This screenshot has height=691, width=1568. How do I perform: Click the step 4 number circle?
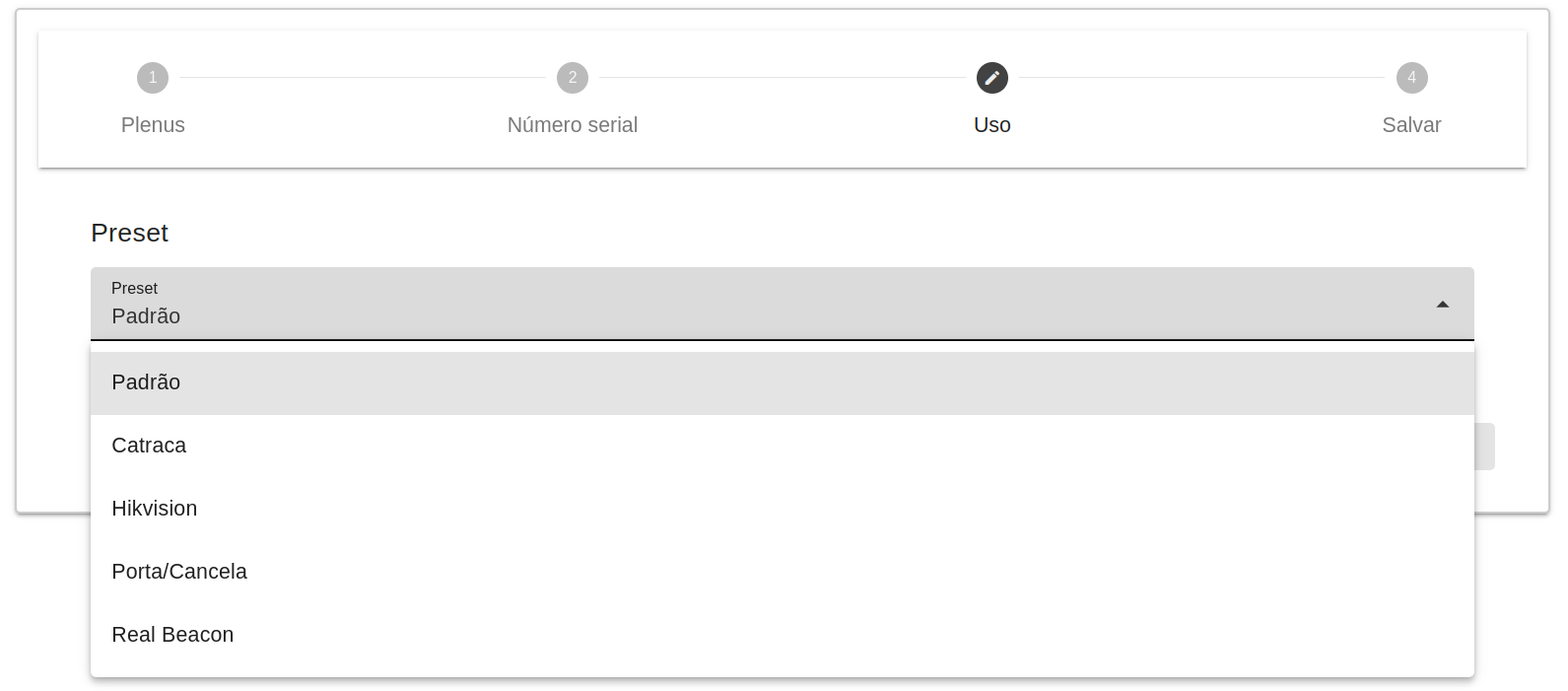(1411, 78)
